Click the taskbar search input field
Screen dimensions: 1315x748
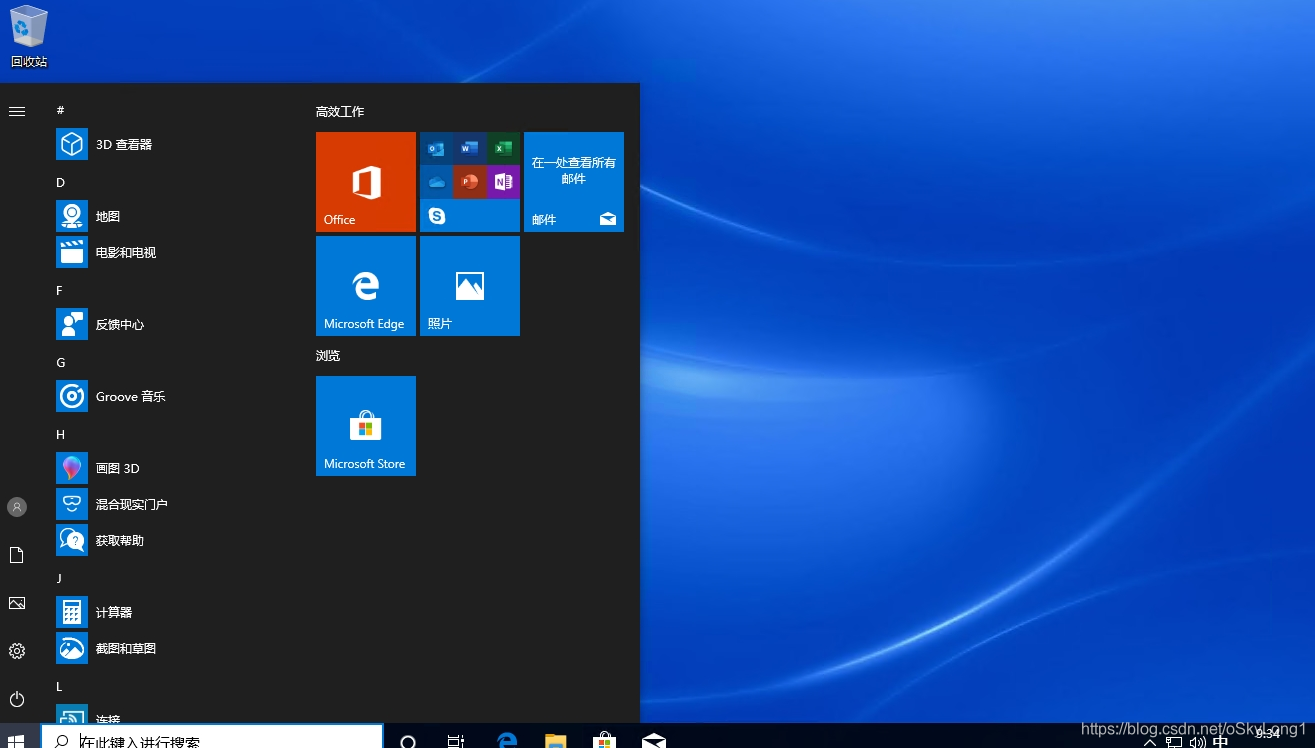(x=212, y=738)
